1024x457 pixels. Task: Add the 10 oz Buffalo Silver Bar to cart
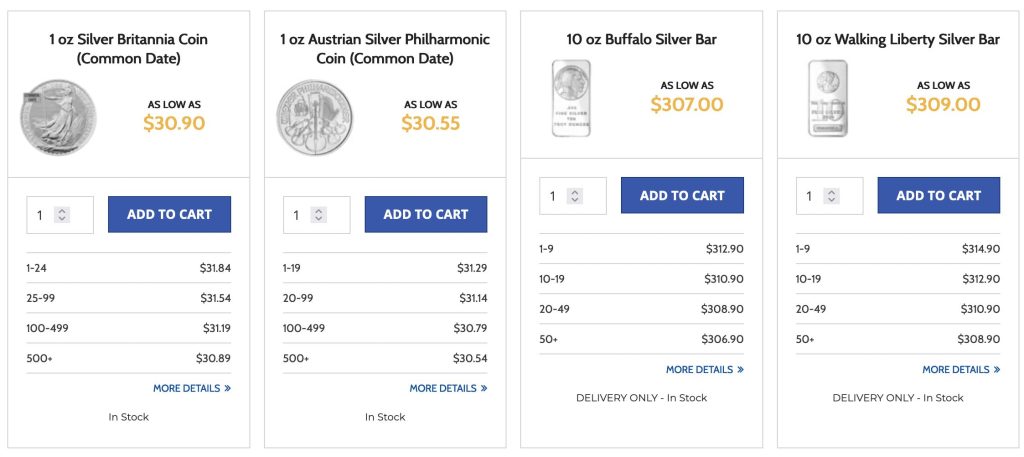(x=682, y=195)
